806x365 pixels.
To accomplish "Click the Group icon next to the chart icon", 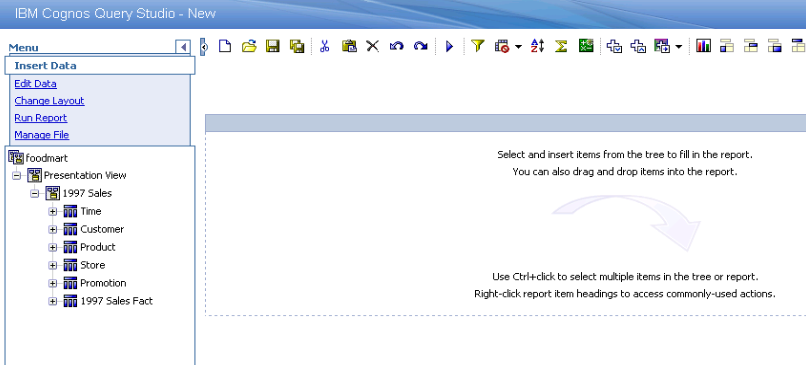I will (x=727, y=46).
